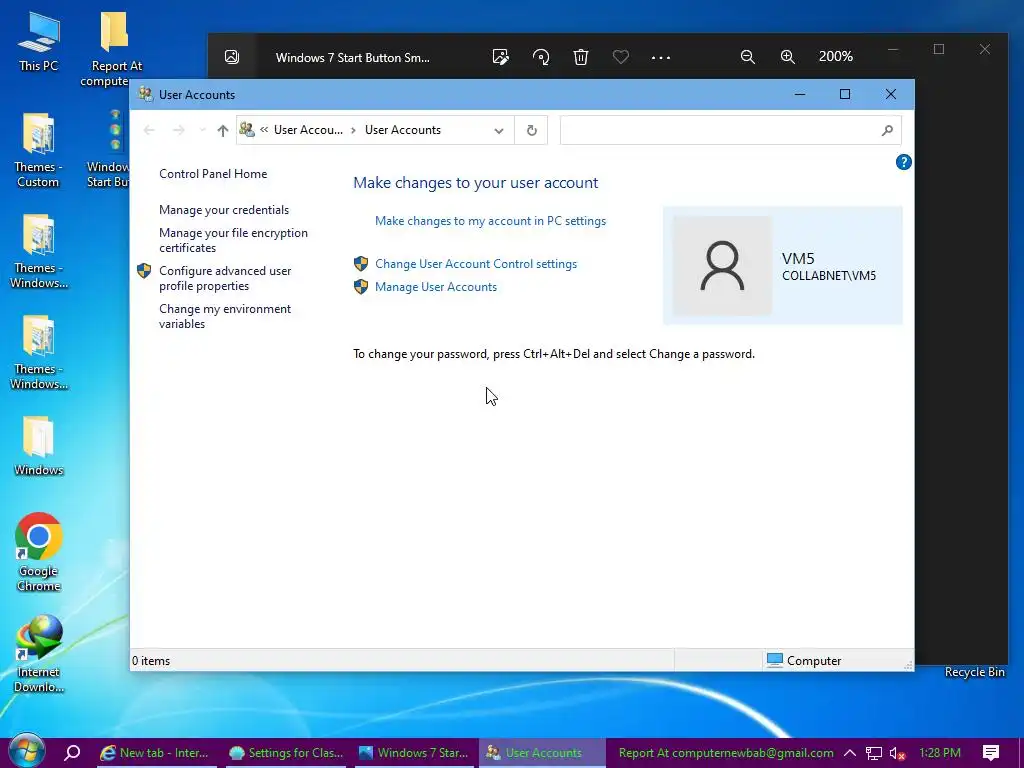Zoom in with the magnifier plus in Photos
Screen dimensions: 1024x768
pyautogui.click(x=788, y=57)
